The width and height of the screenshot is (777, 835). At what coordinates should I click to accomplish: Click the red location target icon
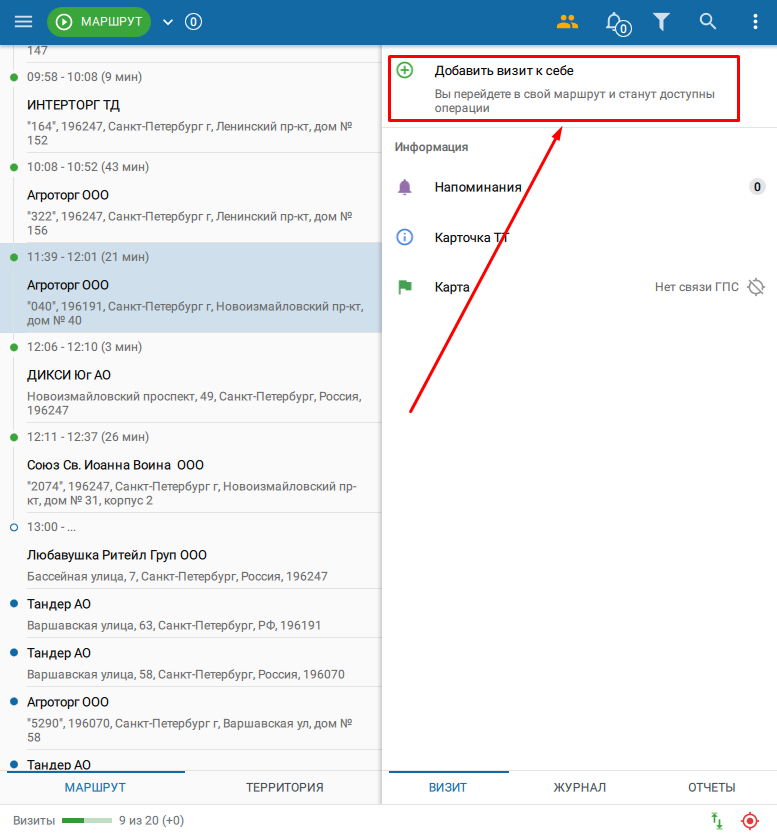[x=750, y=821]
